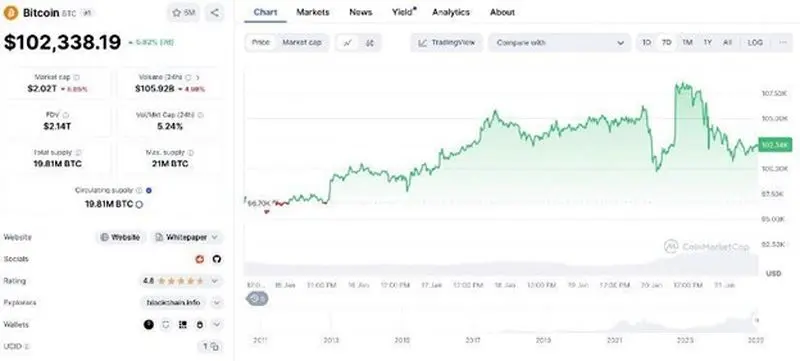
Task: Open the GitHub social icon
Action: click(217, 259)
